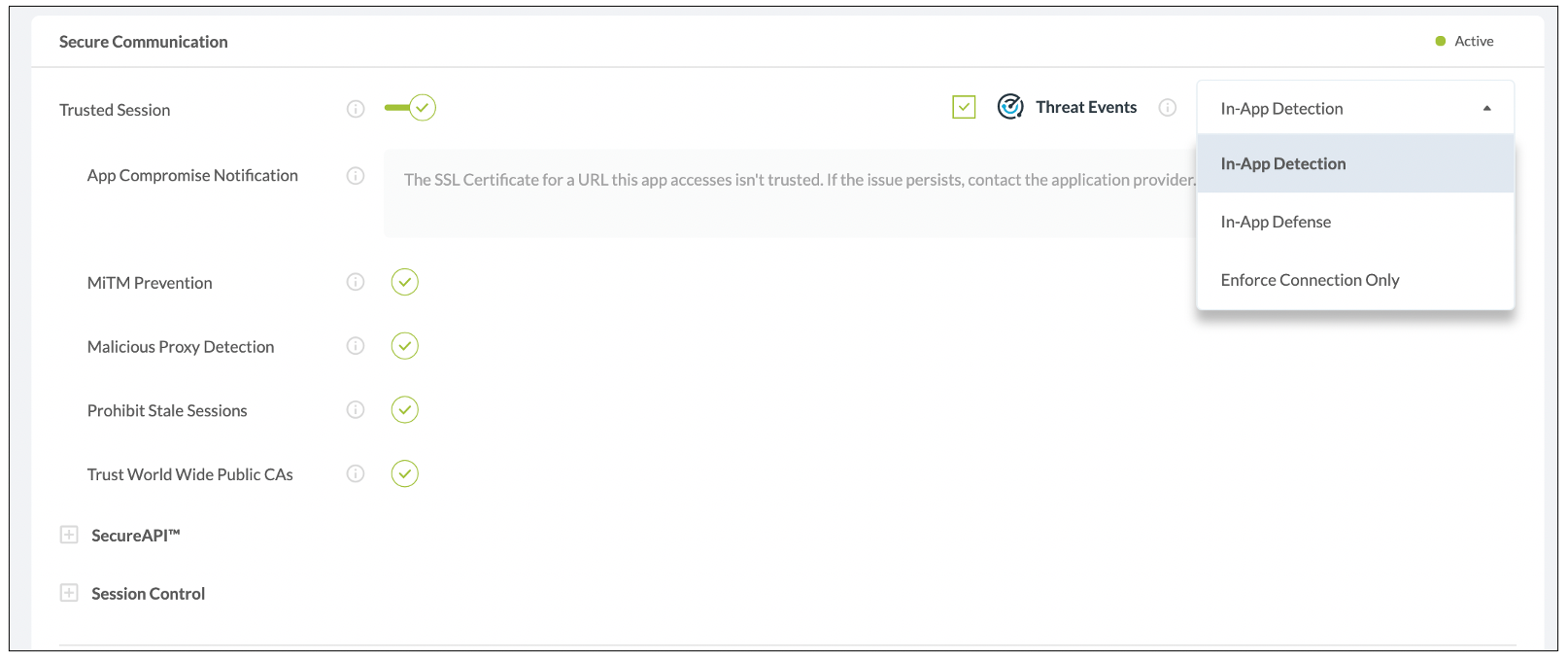Click the Secure Communication section header

(x=144, y=42)
